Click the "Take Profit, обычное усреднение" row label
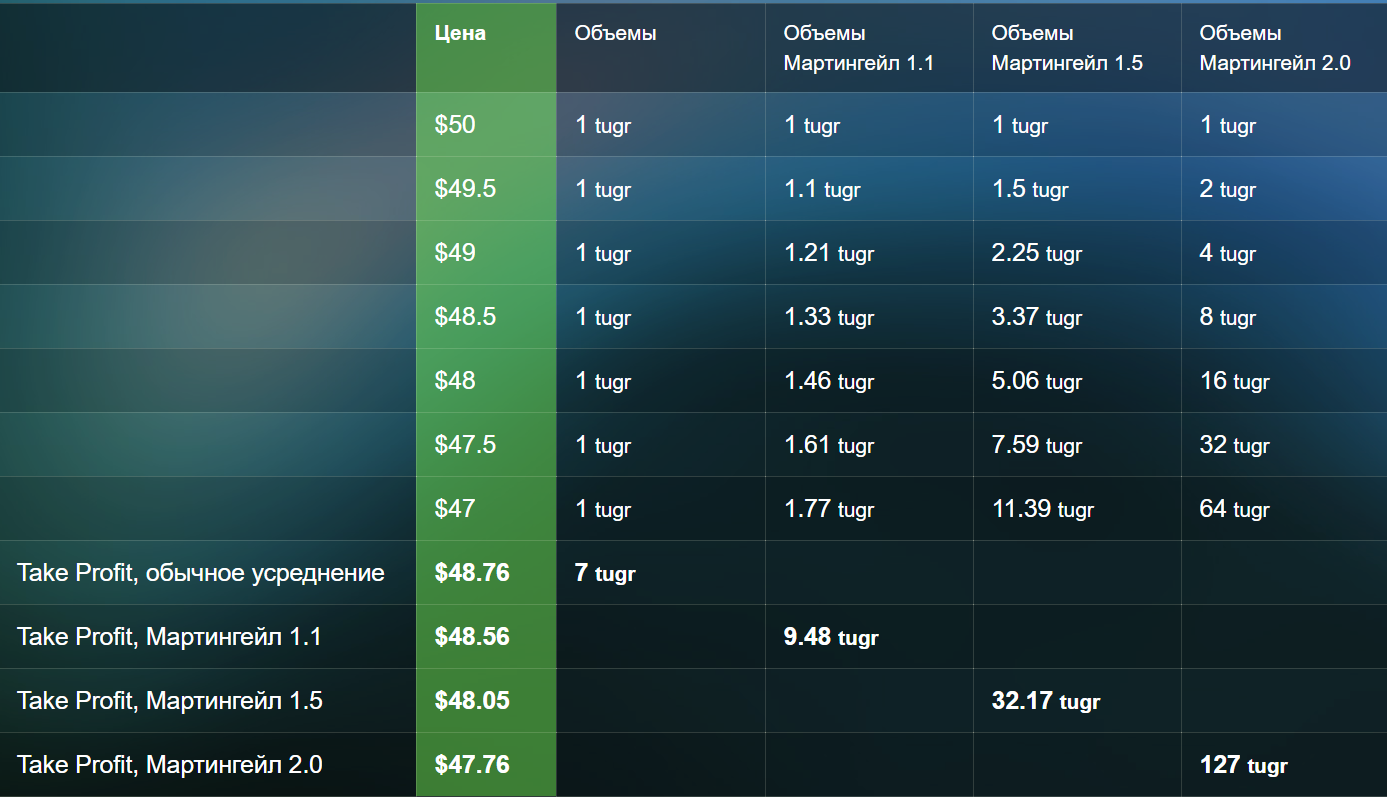 coord(201,573)
